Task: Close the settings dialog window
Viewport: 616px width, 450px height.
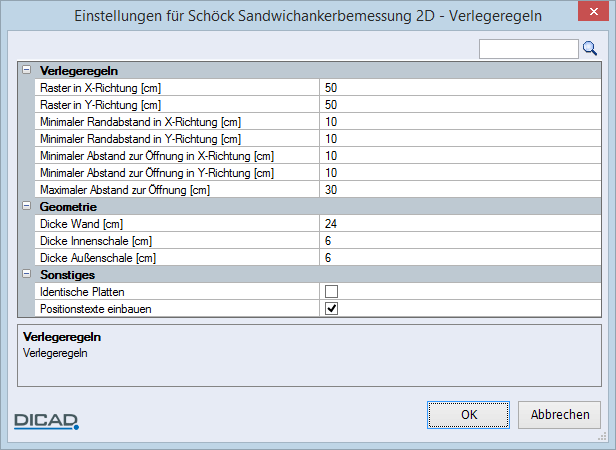Action: 593,11
